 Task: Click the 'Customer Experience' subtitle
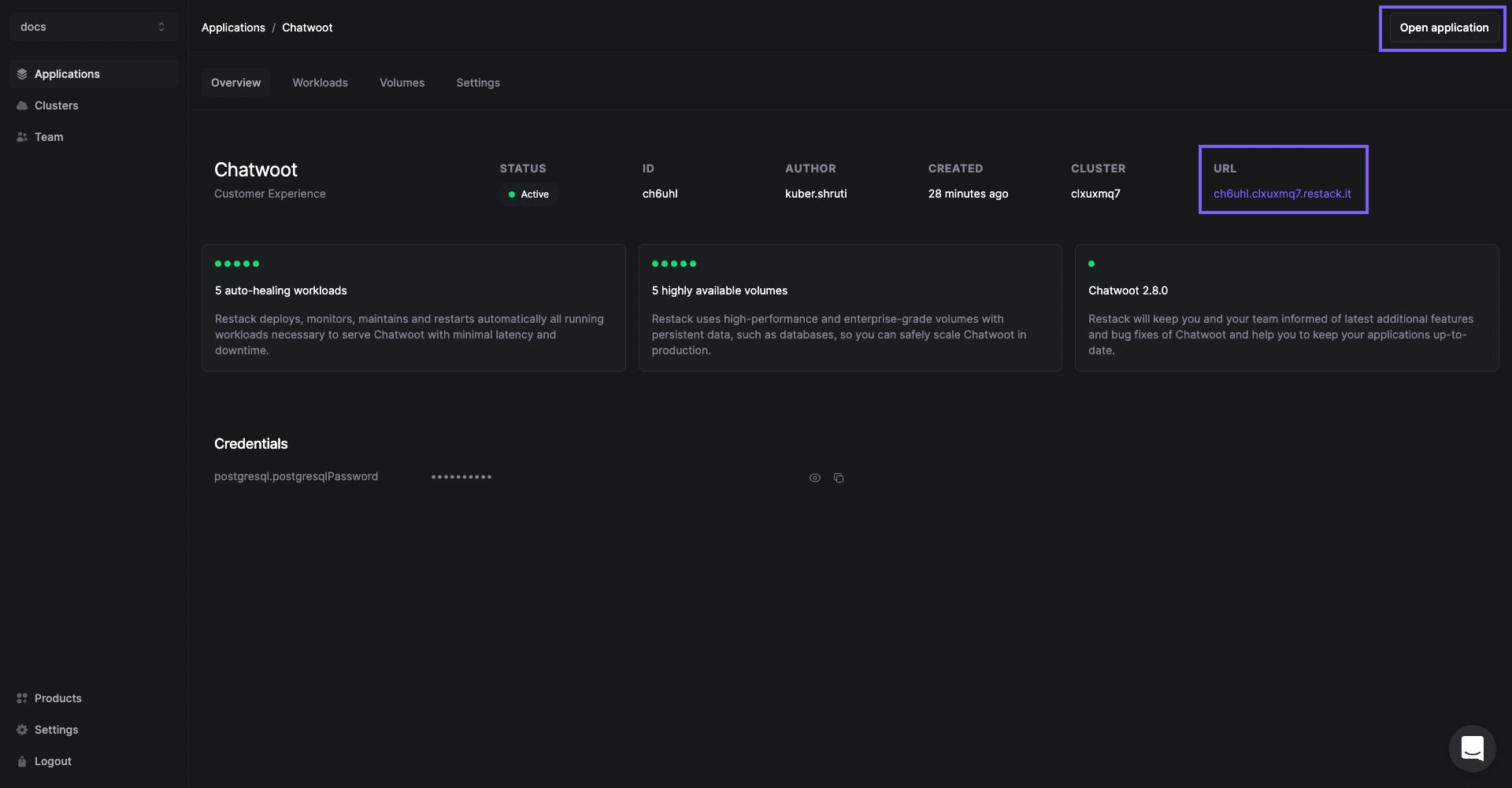270,194
